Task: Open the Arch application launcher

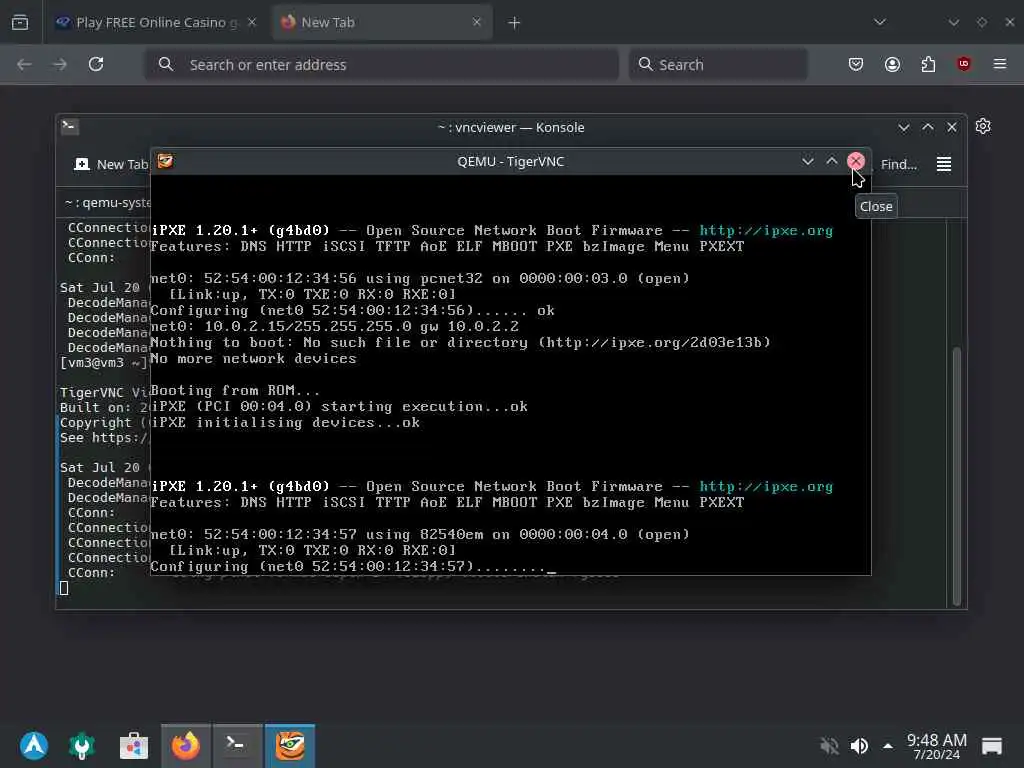Action: click(34, 746)
